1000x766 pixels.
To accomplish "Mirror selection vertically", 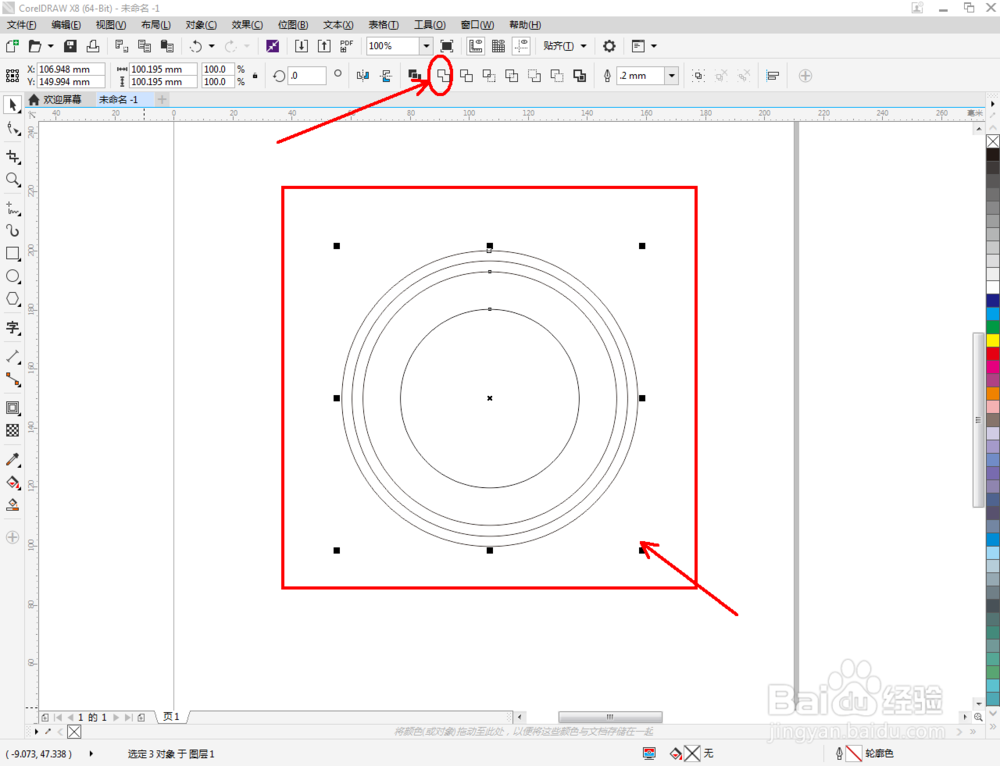I will tap(386, 76).
